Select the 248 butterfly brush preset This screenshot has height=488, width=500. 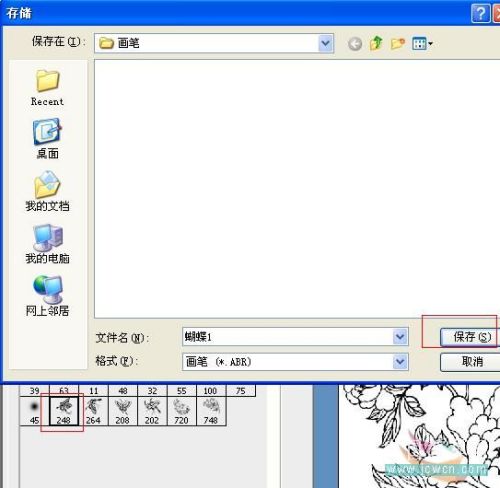(64, 411)
